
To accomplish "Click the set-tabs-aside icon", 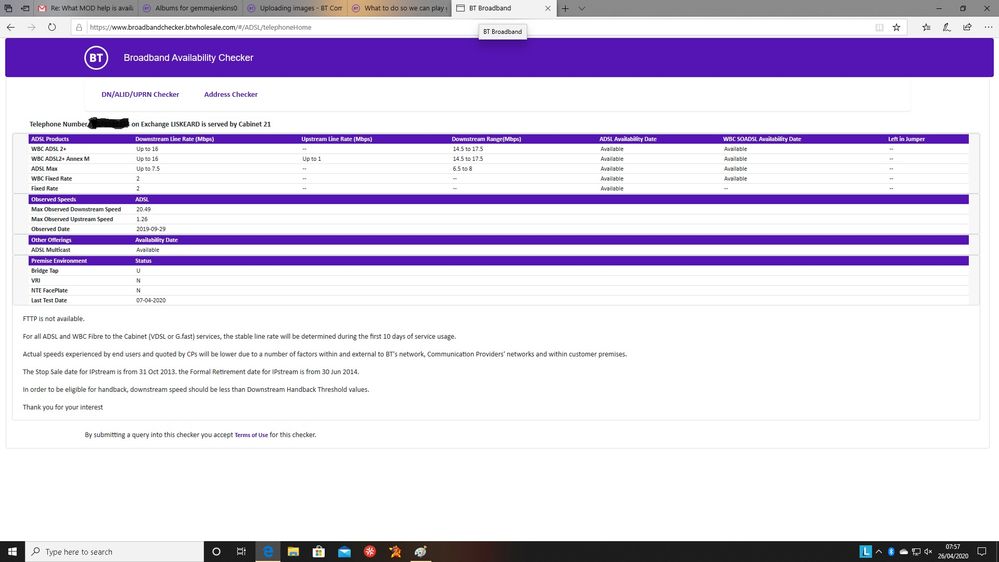I will point(25,8).
